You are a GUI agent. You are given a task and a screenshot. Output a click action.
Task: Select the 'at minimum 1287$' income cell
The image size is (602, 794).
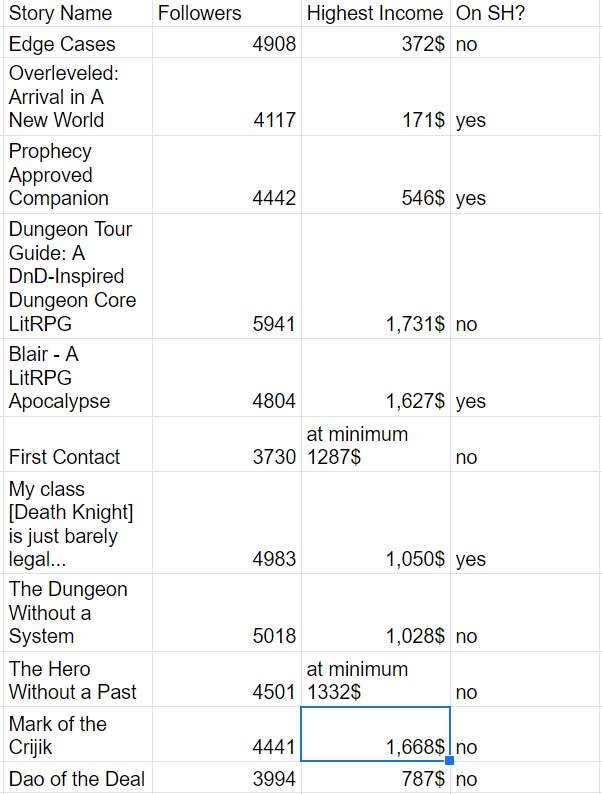point(375,445)
